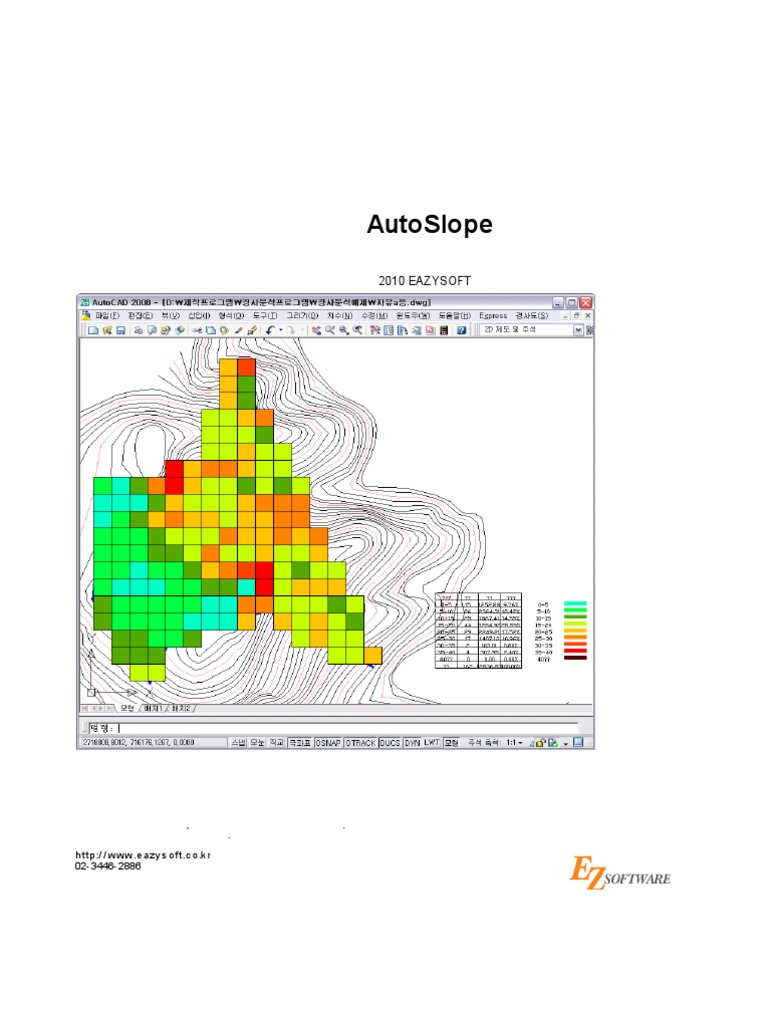
Task: Click the slope statistics table
Action: [479, 631]
